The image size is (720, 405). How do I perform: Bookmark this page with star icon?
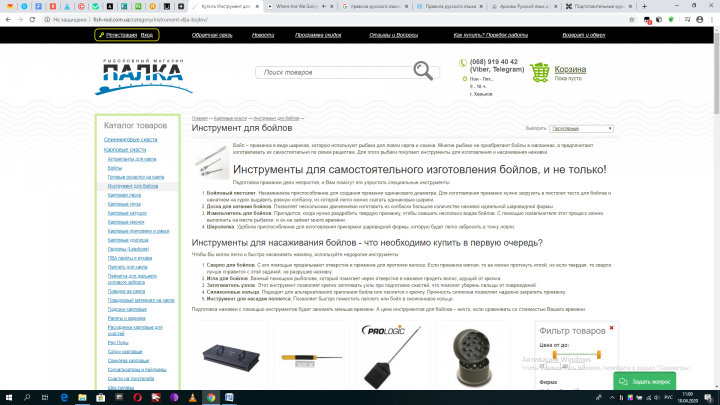pyautogui.click(x=632, y=20)
